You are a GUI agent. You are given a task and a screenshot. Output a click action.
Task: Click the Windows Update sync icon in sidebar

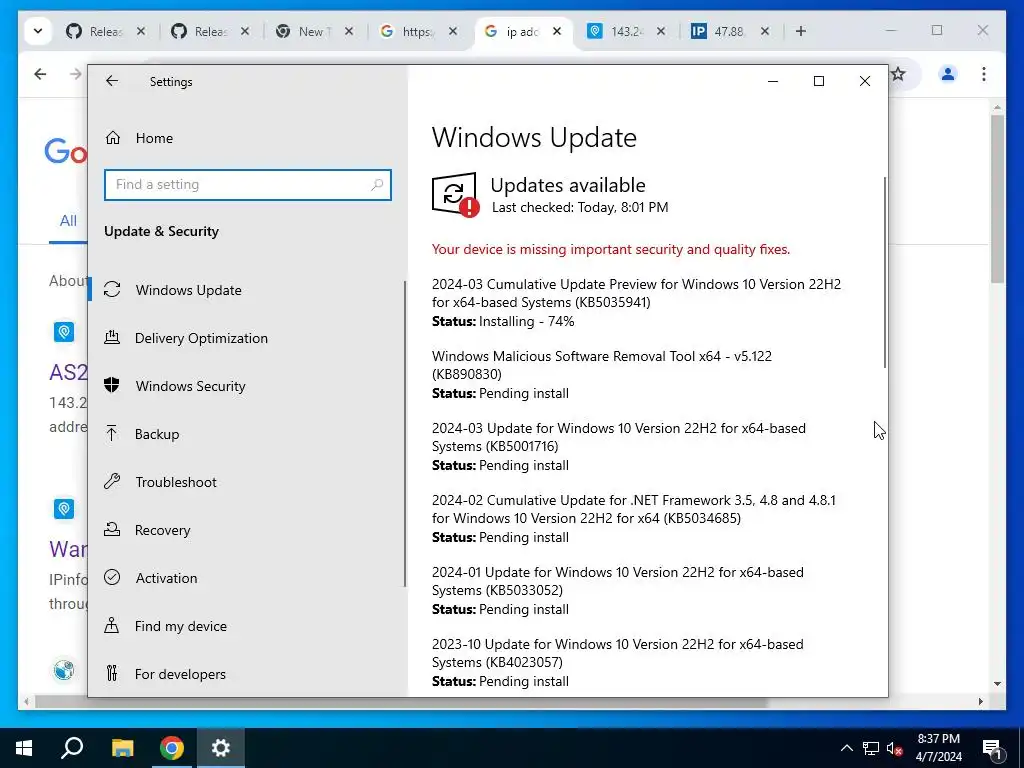pos(112,289)
